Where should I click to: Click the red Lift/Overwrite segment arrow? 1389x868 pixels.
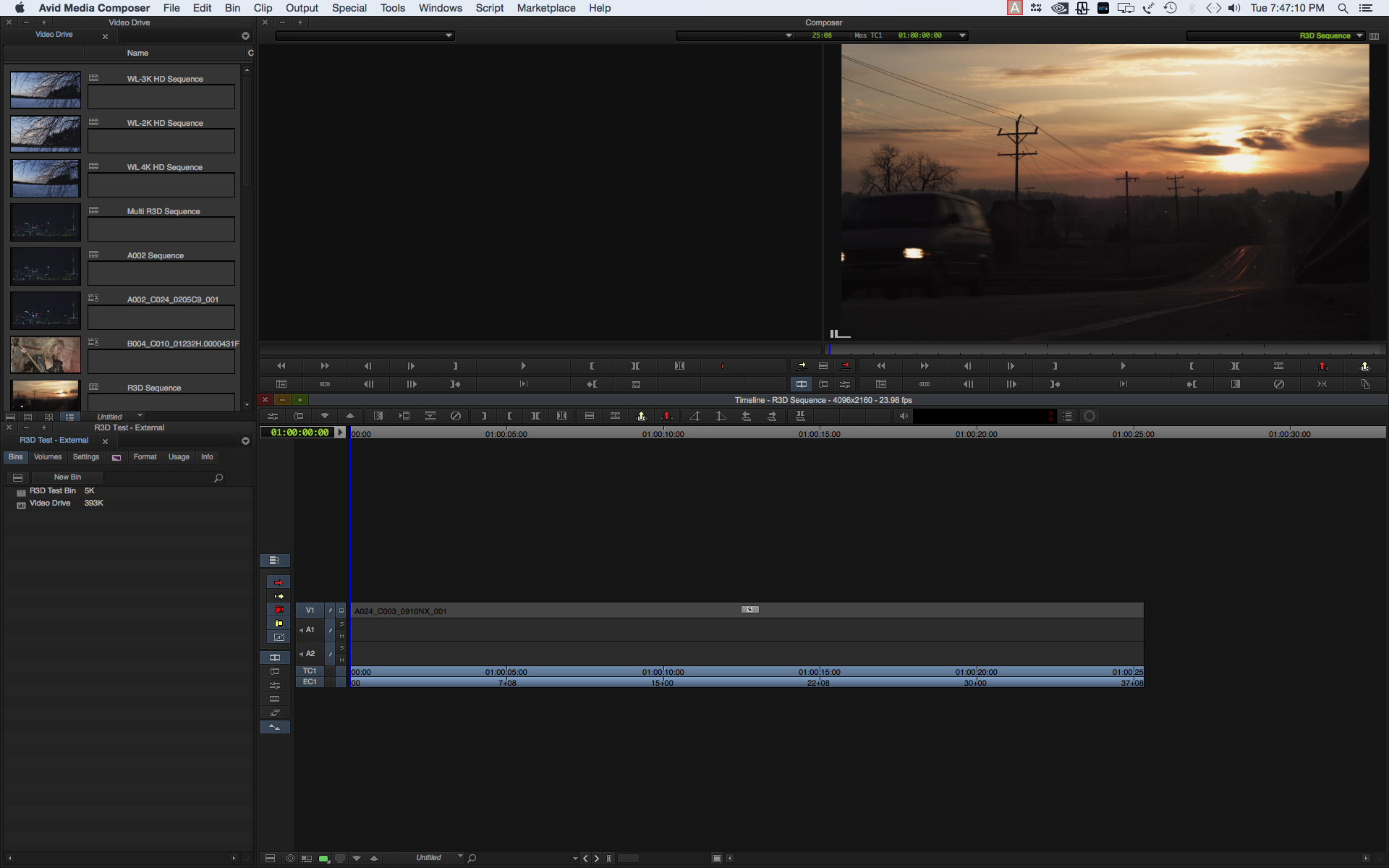point(279,582)
